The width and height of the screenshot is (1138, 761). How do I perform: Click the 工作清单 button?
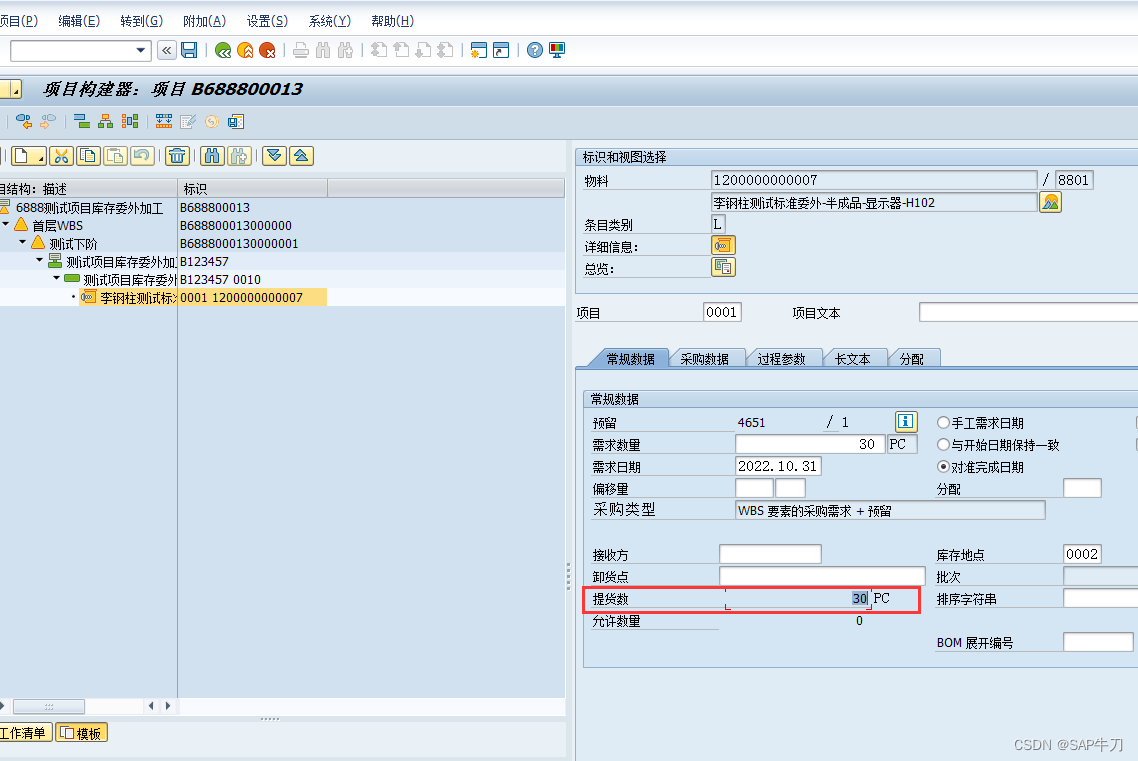[x=25, y=733]
